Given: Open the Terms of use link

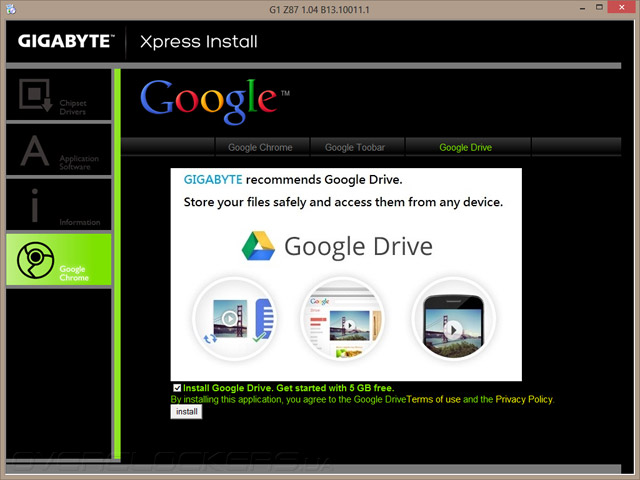Looking at the screenshot, I should point(433,400).
